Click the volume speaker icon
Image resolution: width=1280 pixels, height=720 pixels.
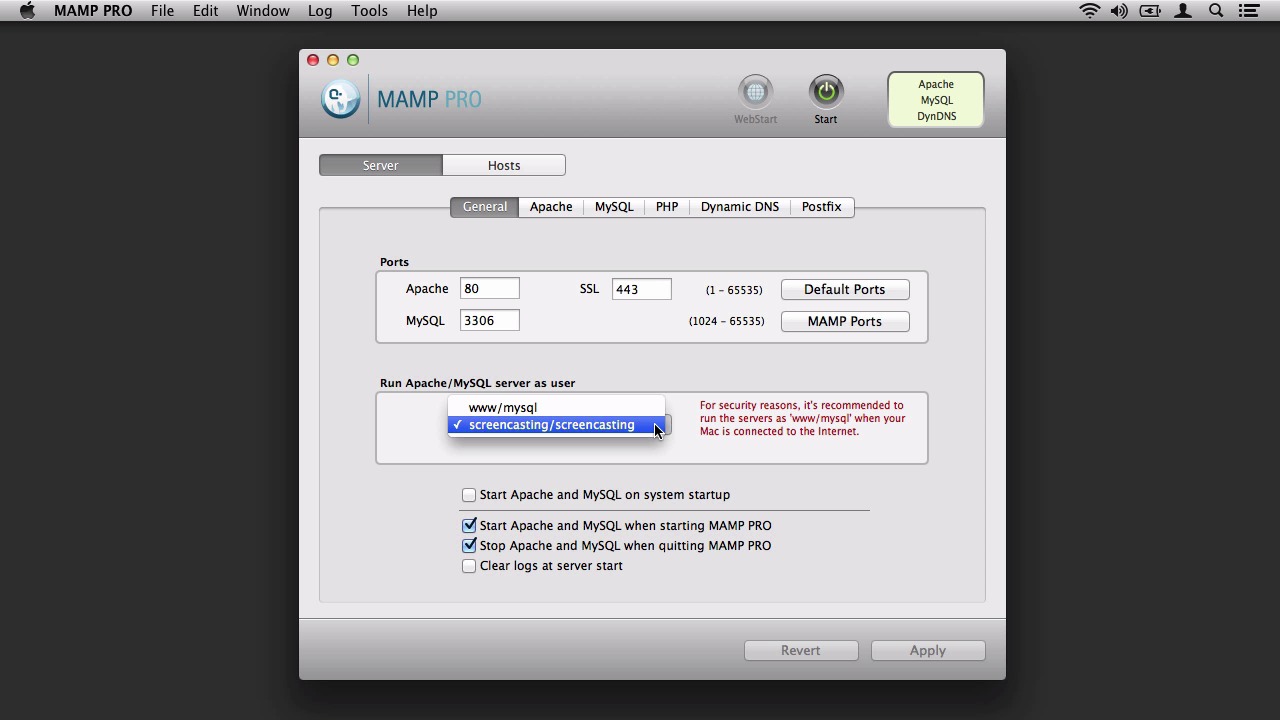pos(1119,11)
